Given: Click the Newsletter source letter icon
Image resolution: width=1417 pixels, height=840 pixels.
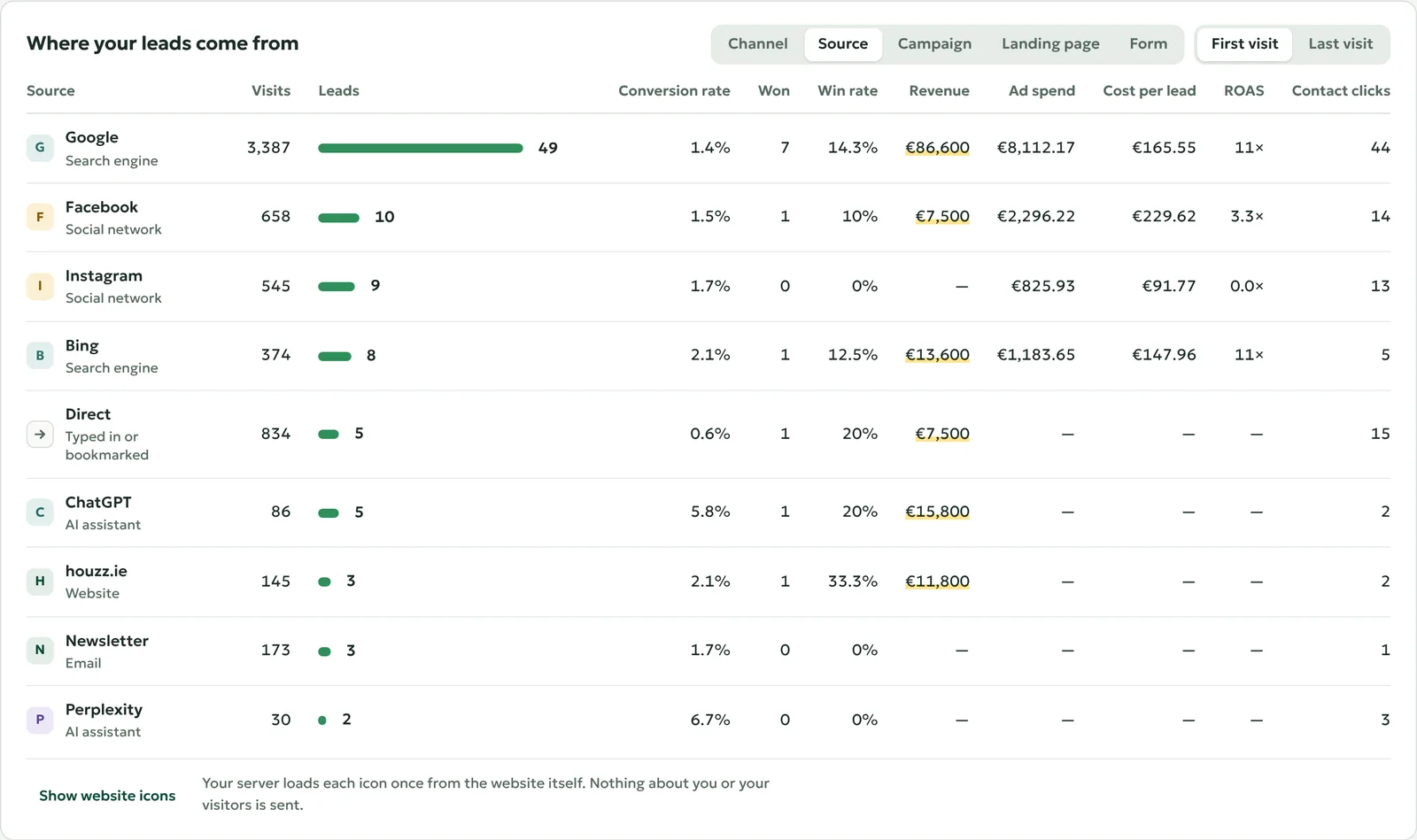Looking at the screenshot, I should (x=40, y=650).
